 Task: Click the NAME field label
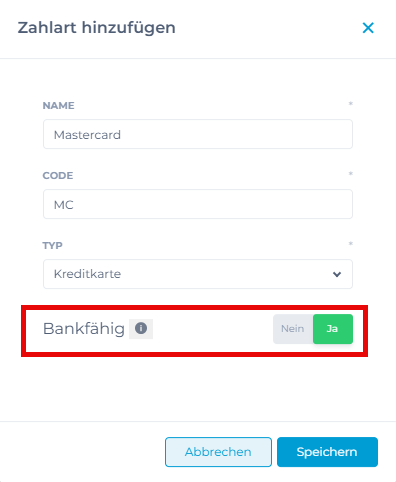click(58, 106)
